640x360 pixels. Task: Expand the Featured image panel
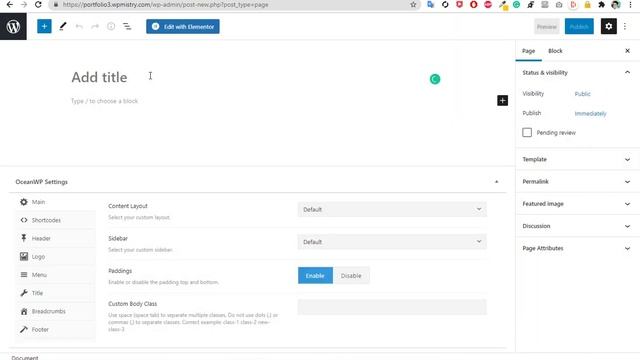pyautogui.click(x=578, y=204)
